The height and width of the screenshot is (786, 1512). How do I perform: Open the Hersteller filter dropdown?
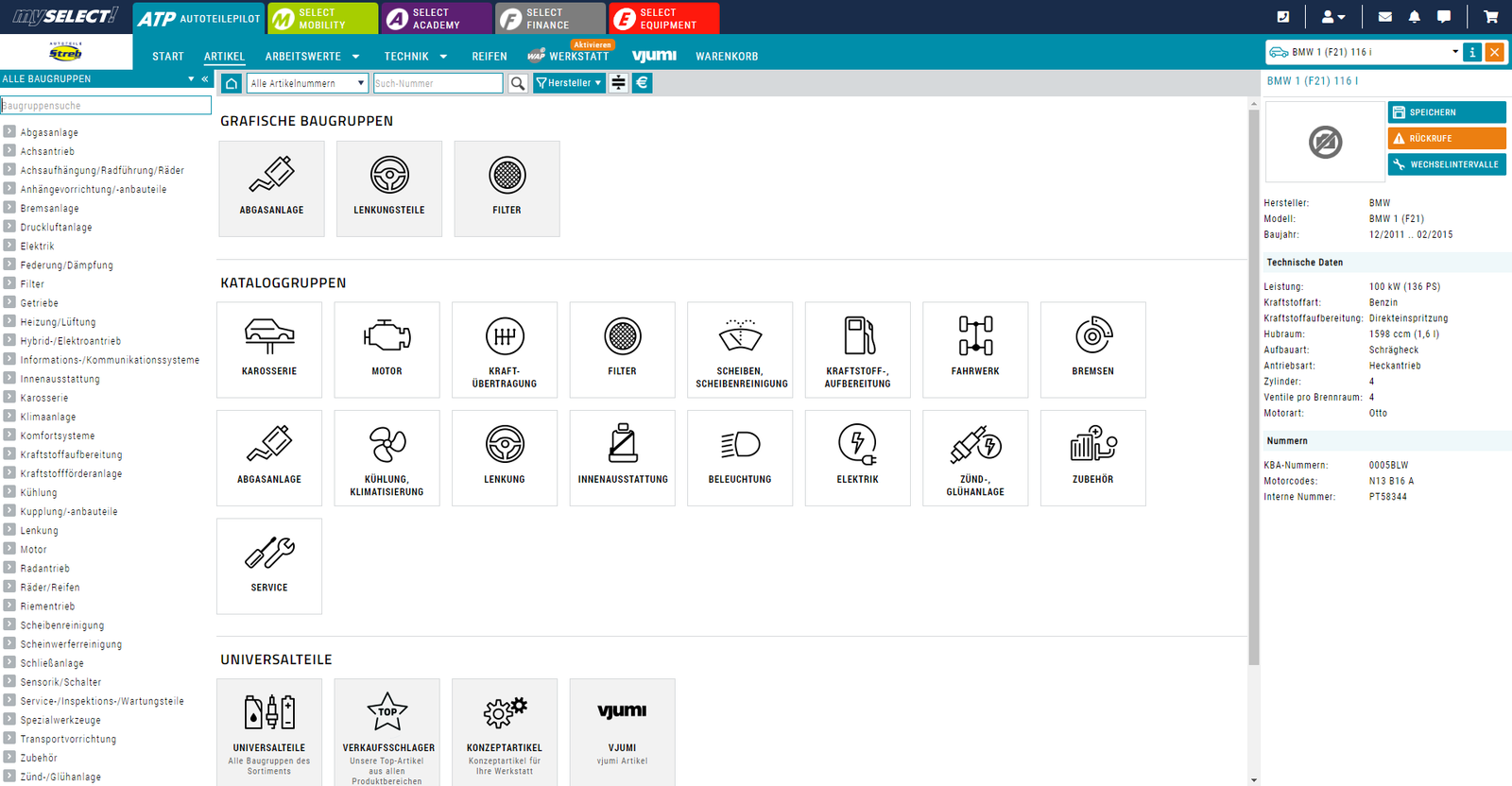(x=569, y=83)
